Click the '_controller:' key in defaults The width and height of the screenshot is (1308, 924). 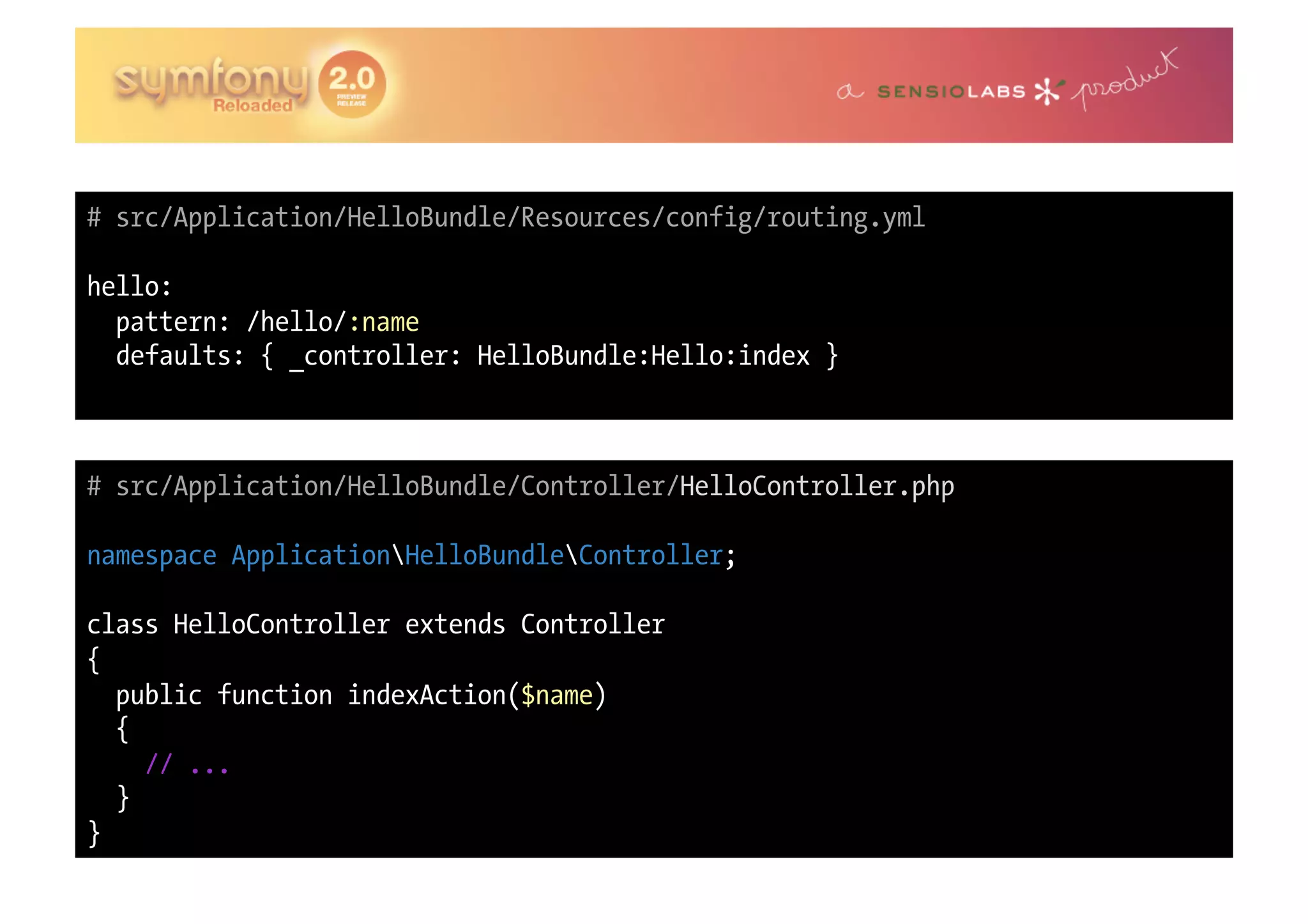(x=375, y=356)
